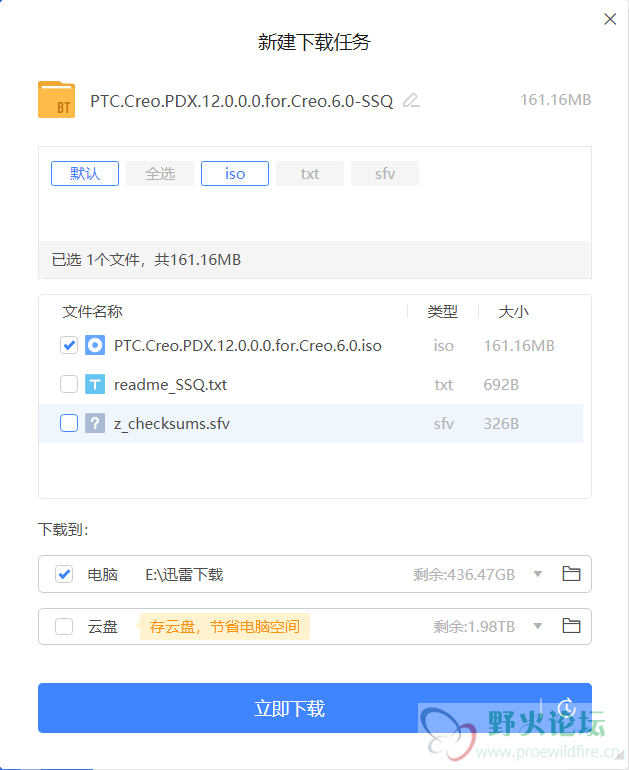Close the 新建下载任务 dialog
This screenshot has width=629, height=770.
click(610, 19)
